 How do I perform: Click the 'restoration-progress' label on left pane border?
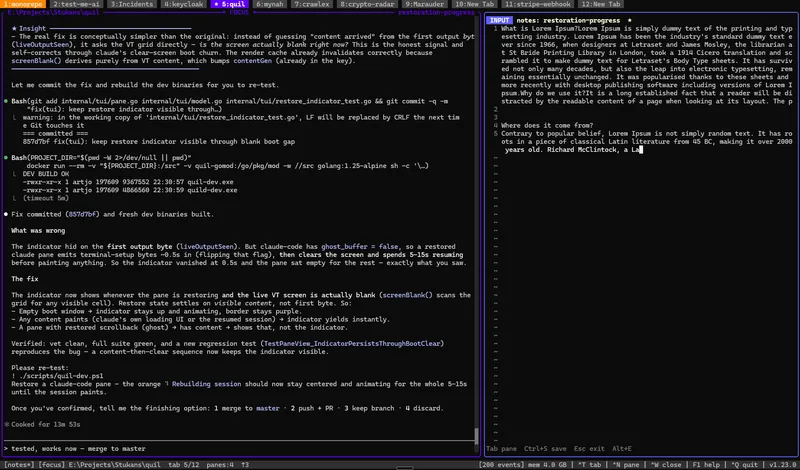click(x=436, y=12)
